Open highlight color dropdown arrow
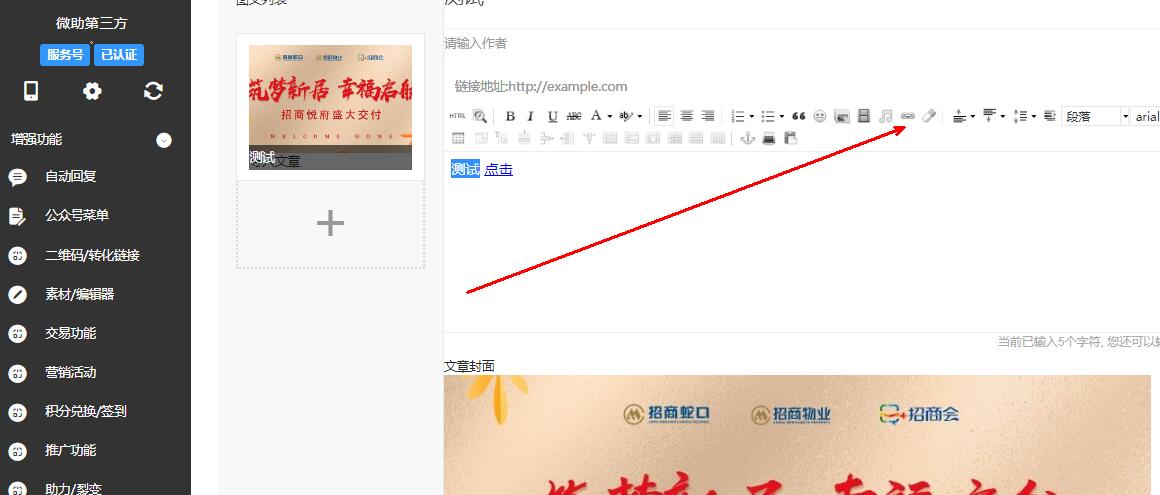 pyautogui.click(x=640, y=117)
